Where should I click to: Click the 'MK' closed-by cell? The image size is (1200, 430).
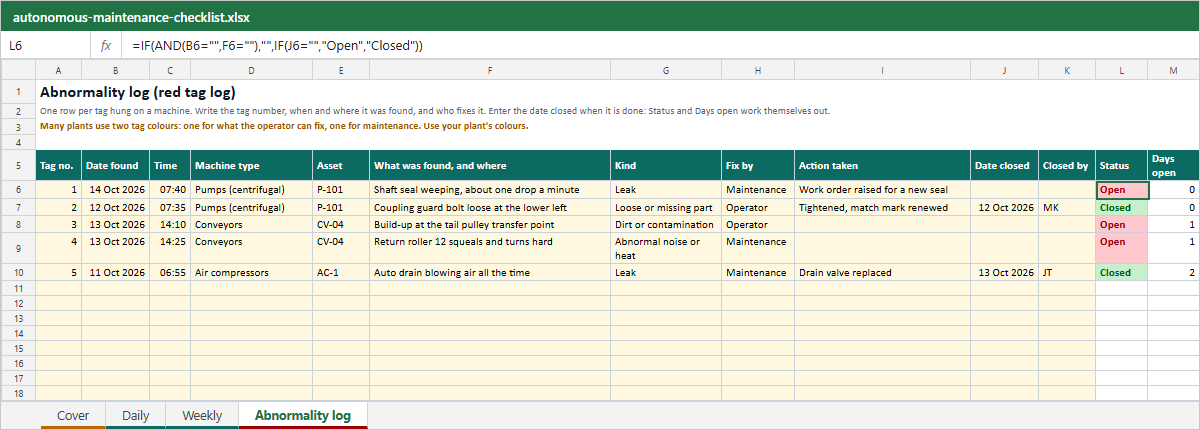(1067, 207)
